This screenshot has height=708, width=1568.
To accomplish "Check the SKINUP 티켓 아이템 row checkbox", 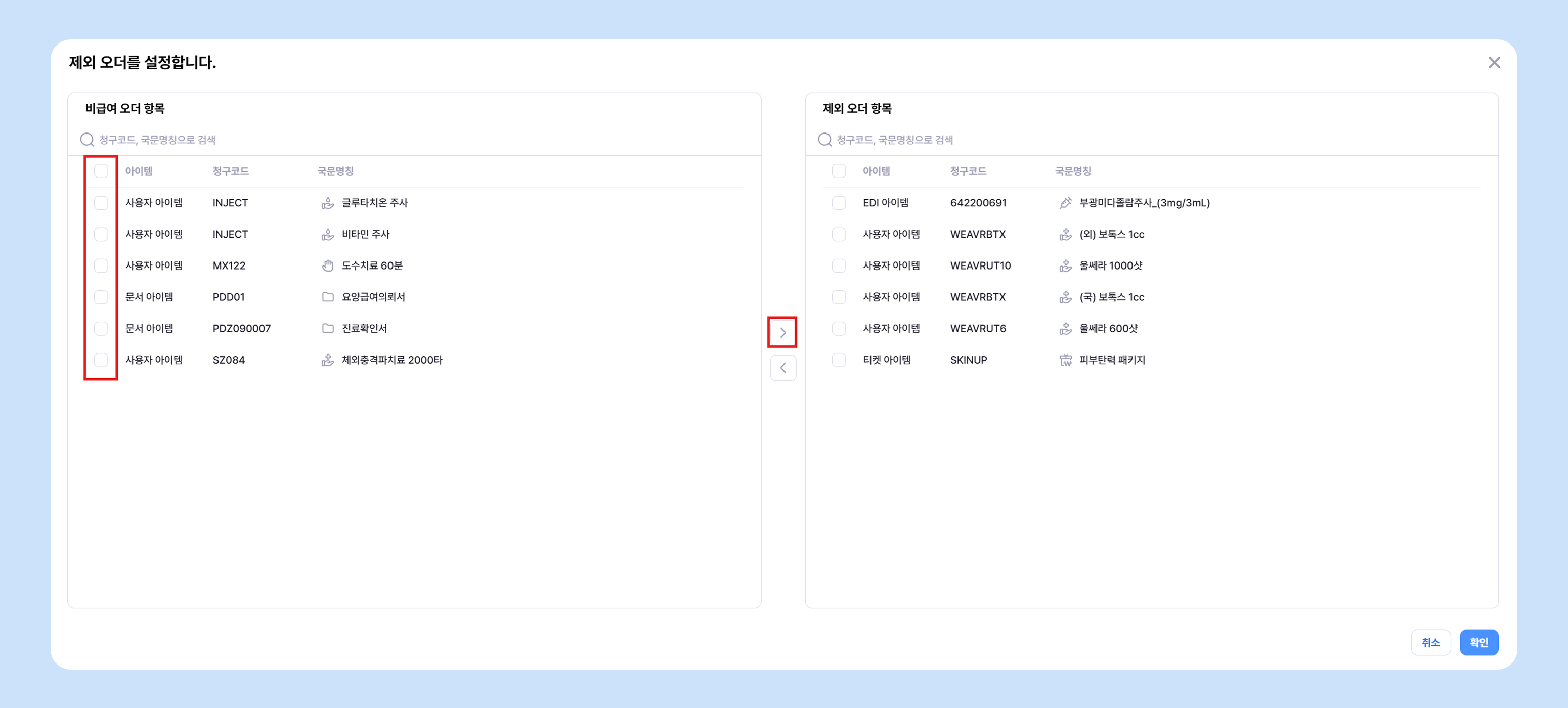I will pos(839,360).
